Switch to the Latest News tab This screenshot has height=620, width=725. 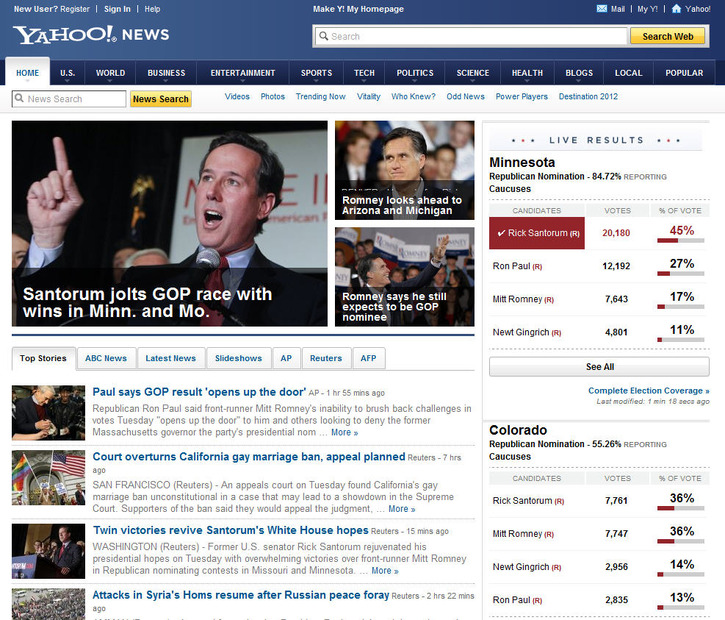(x=171, y=358)
